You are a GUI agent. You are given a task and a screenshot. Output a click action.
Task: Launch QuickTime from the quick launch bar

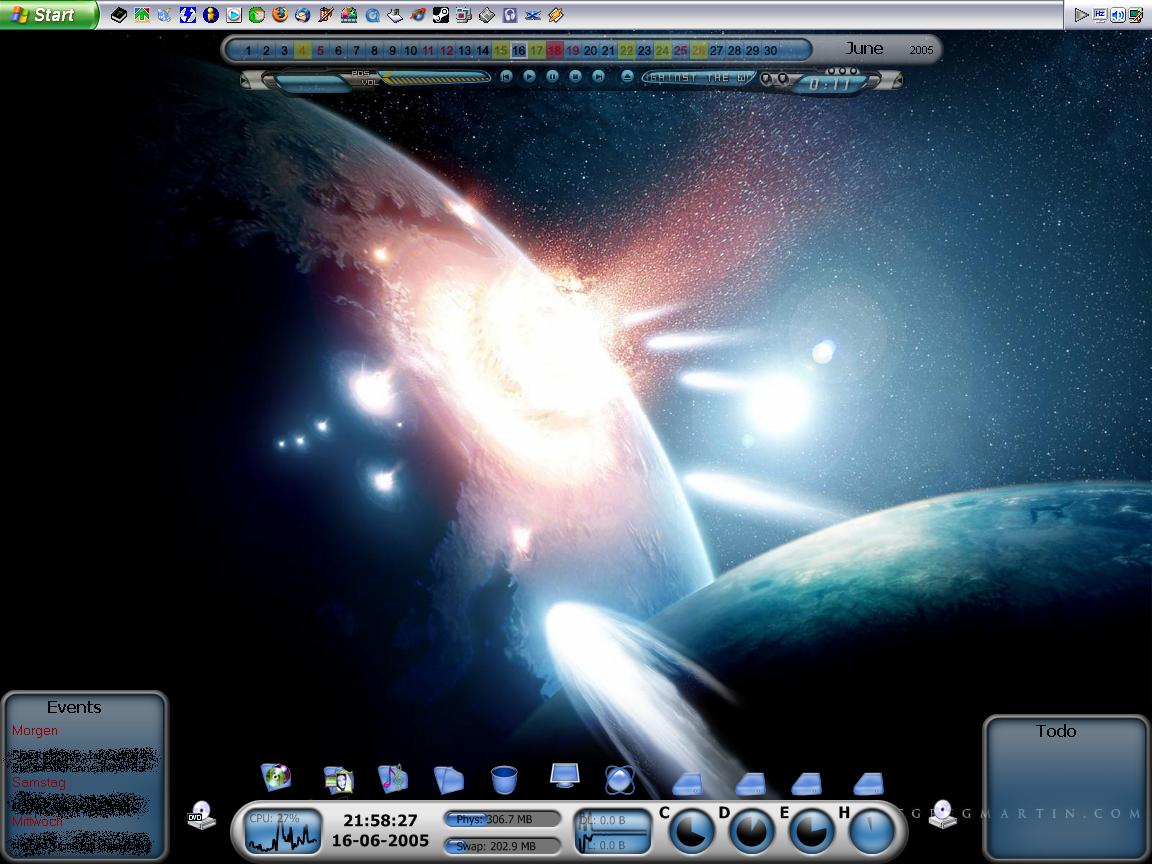pos(372,15)
